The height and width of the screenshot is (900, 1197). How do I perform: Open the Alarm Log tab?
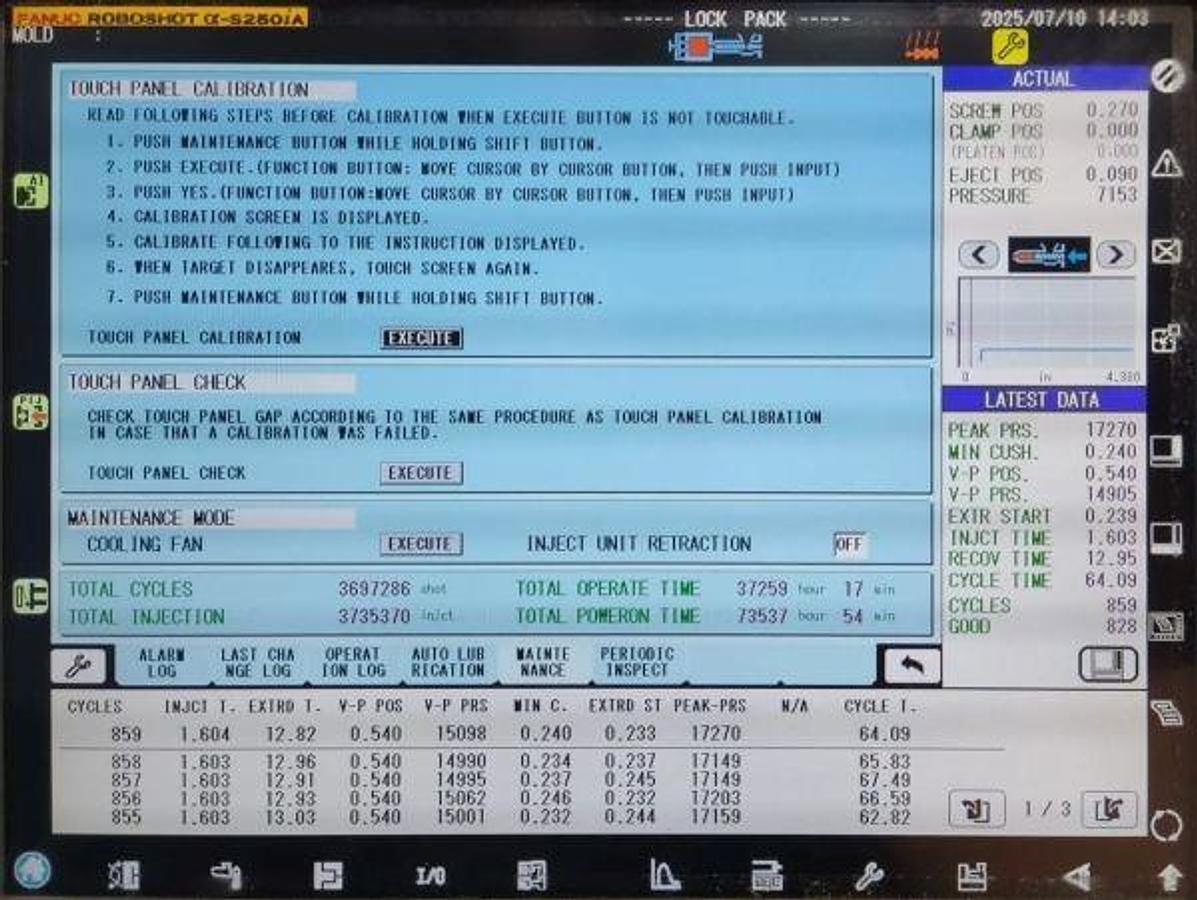click(x=162, y=663)
